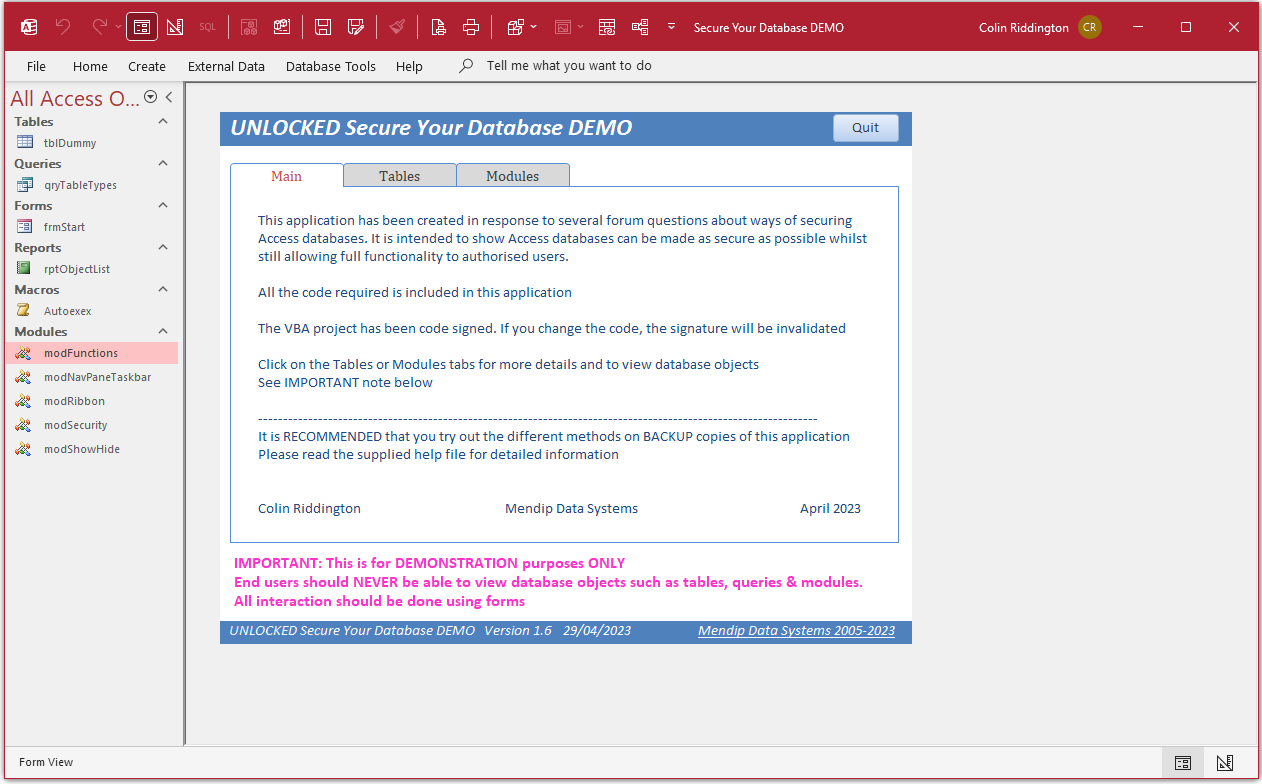This screenshot has width=1262, height=784.
Task: Open the Mendip Data Systems 2005-2023 link
Action: (796, 631)
